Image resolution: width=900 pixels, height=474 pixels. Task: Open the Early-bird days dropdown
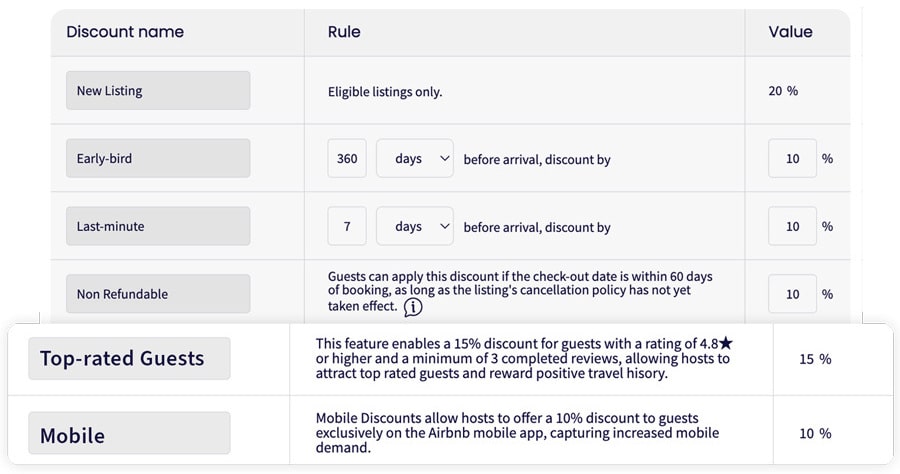(x=414, y=158)
